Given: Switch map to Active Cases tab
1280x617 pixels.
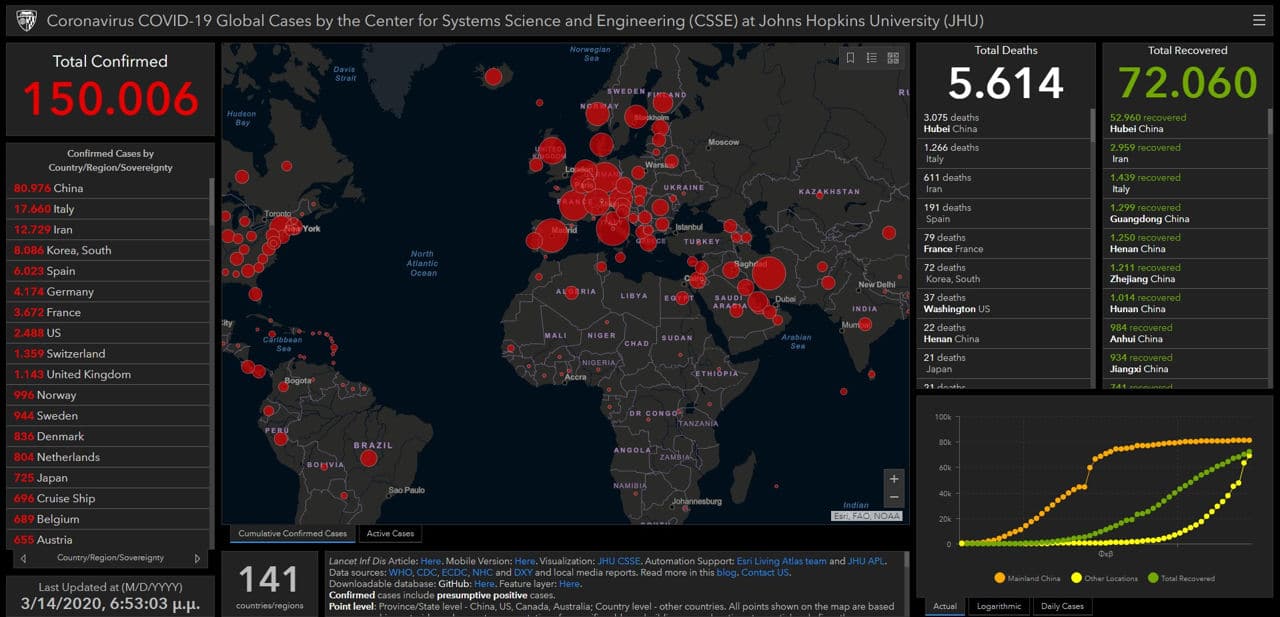Looking at the screenshot, I should [x=390, y=533].
